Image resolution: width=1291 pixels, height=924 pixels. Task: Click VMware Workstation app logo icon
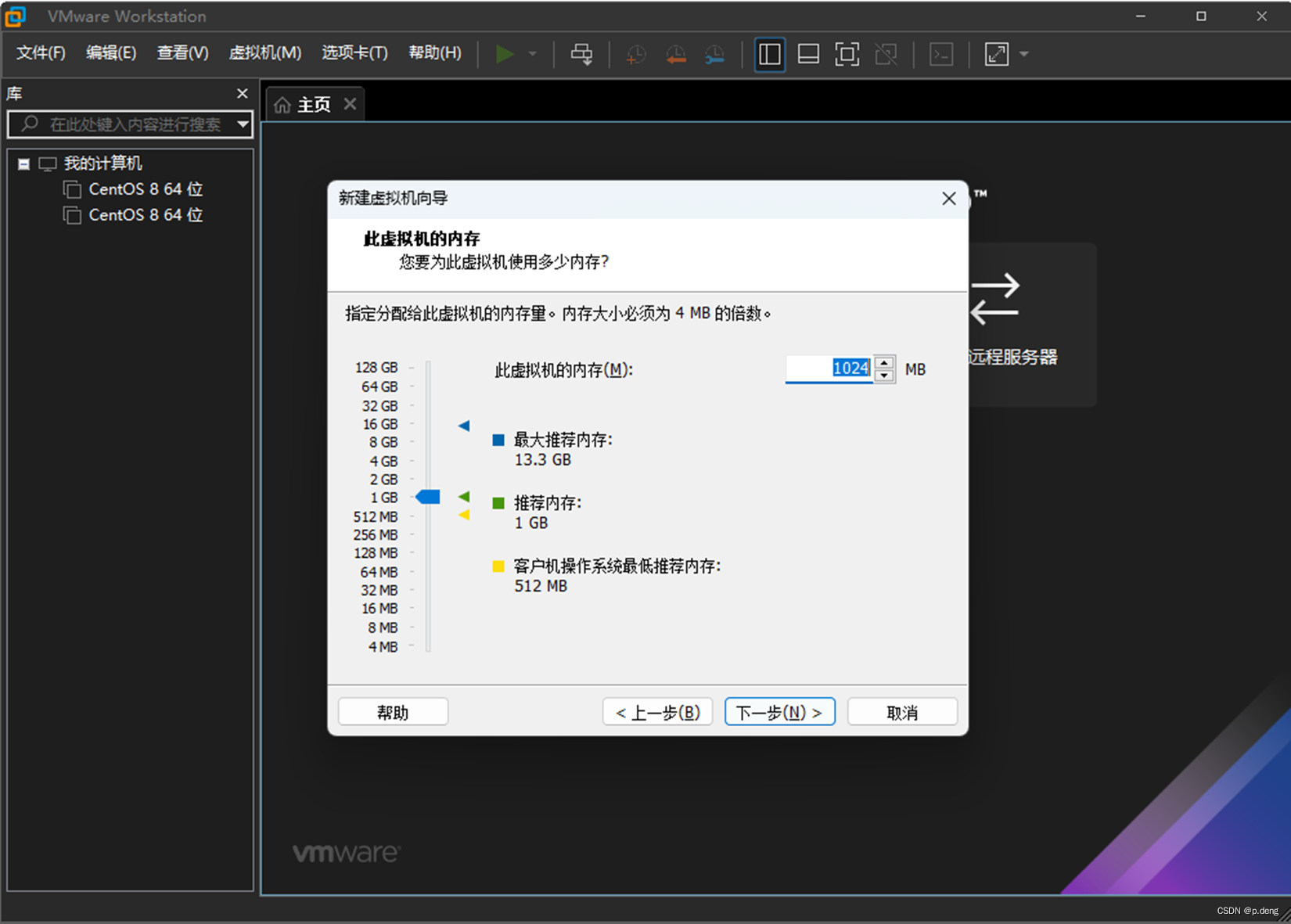[x=15, y=16]
